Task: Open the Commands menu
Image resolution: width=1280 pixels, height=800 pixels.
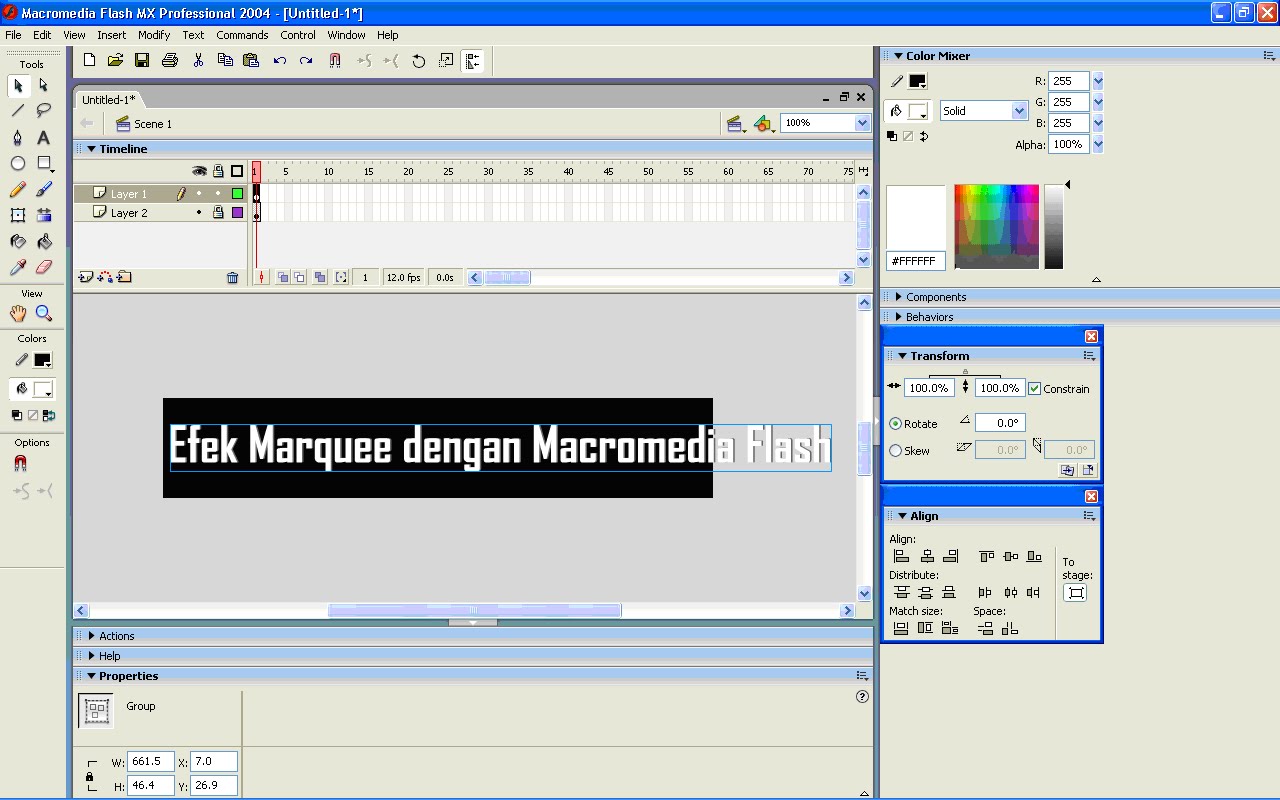Action: point(242,35)
